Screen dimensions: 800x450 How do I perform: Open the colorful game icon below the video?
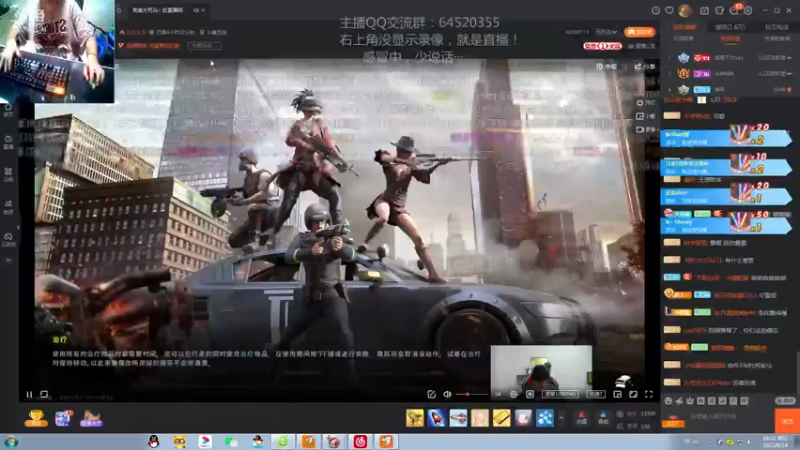pos(63,418)
